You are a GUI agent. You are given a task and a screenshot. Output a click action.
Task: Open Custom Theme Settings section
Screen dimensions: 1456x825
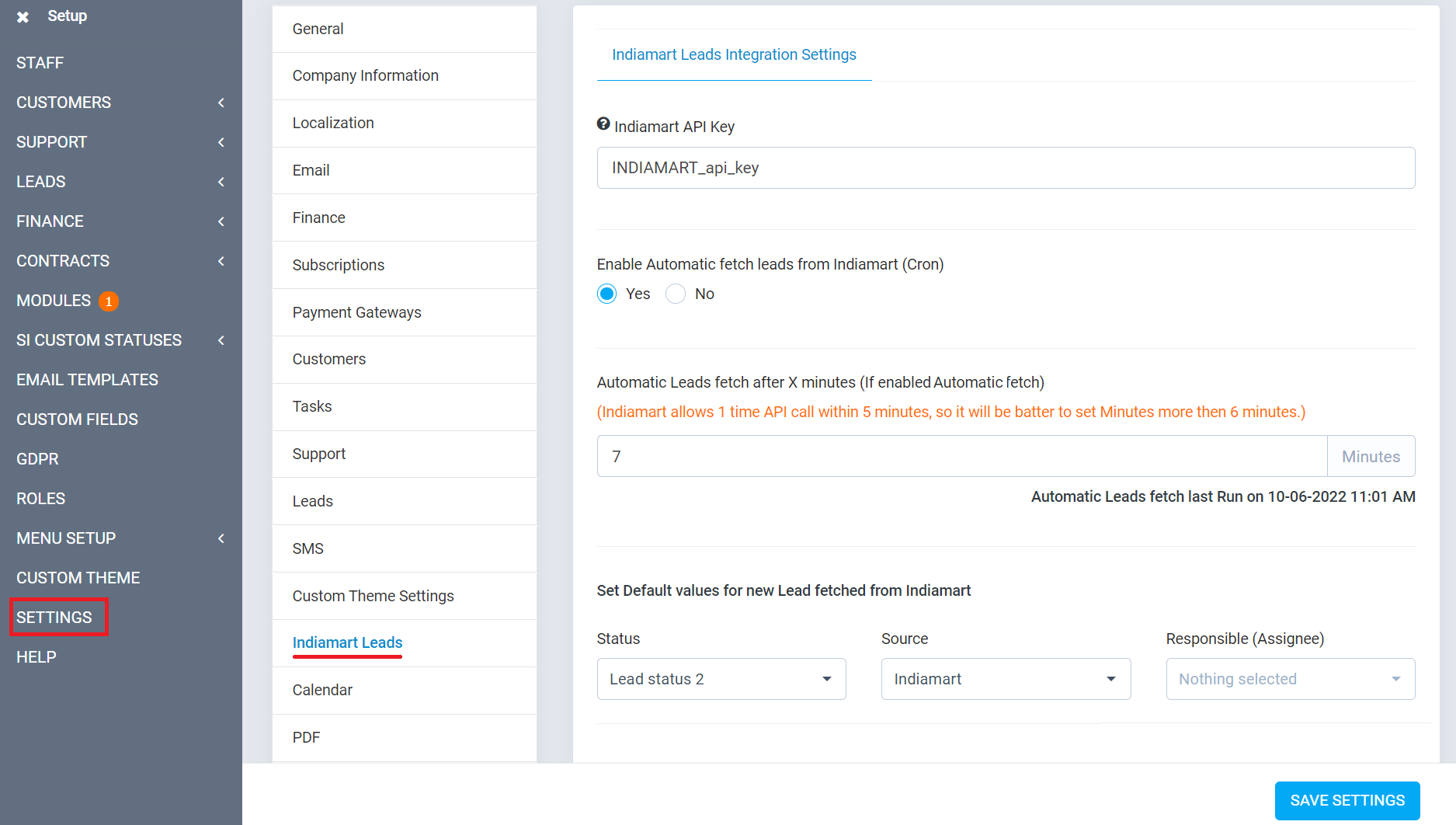click(x=373, y=596)
